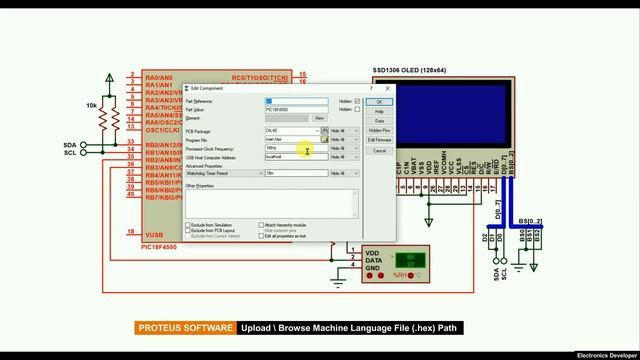Click the Edit Firmware button
The height and width of the screenshot is (360, 640).
[379, 140]
